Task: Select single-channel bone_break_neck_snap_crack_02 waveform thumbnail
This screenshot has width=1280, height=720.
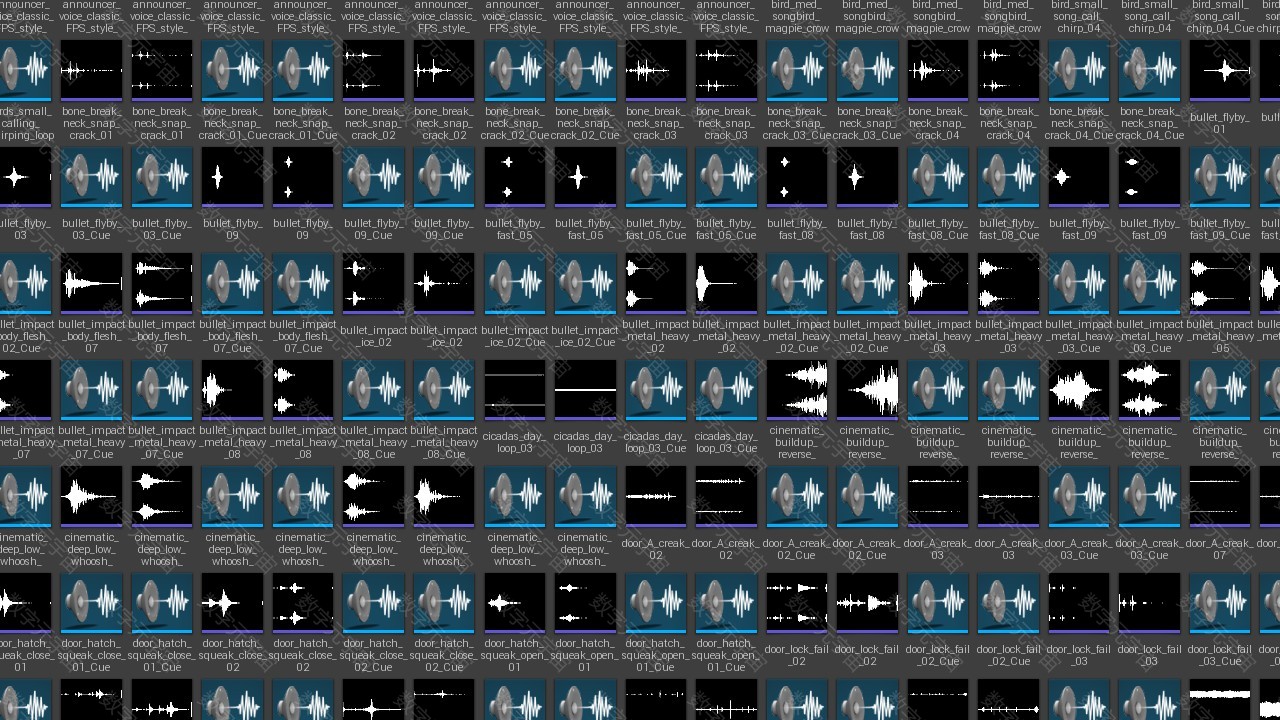Action: pyautogui.click(x=444, y=70)
